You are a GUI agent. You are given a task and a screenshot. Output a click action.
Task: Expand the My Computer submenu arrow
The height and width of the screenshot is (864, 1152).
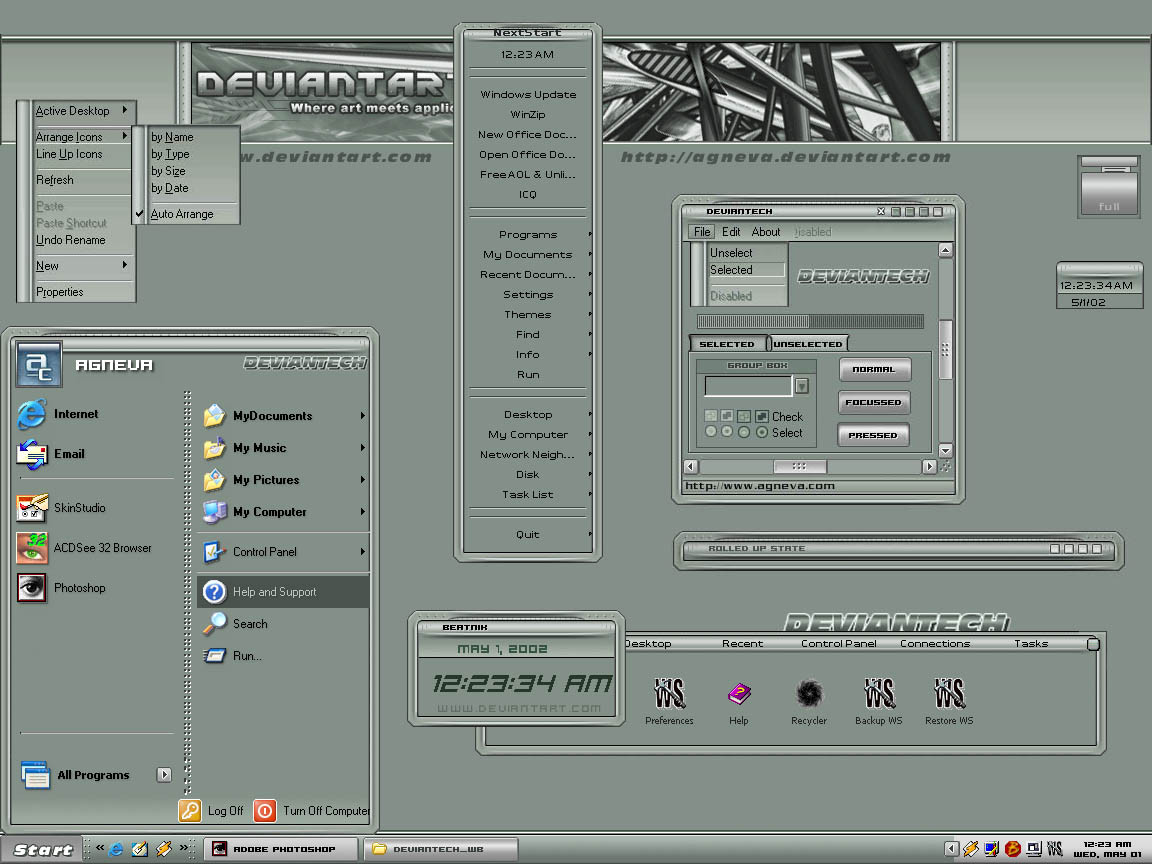(x=362, y=512)
